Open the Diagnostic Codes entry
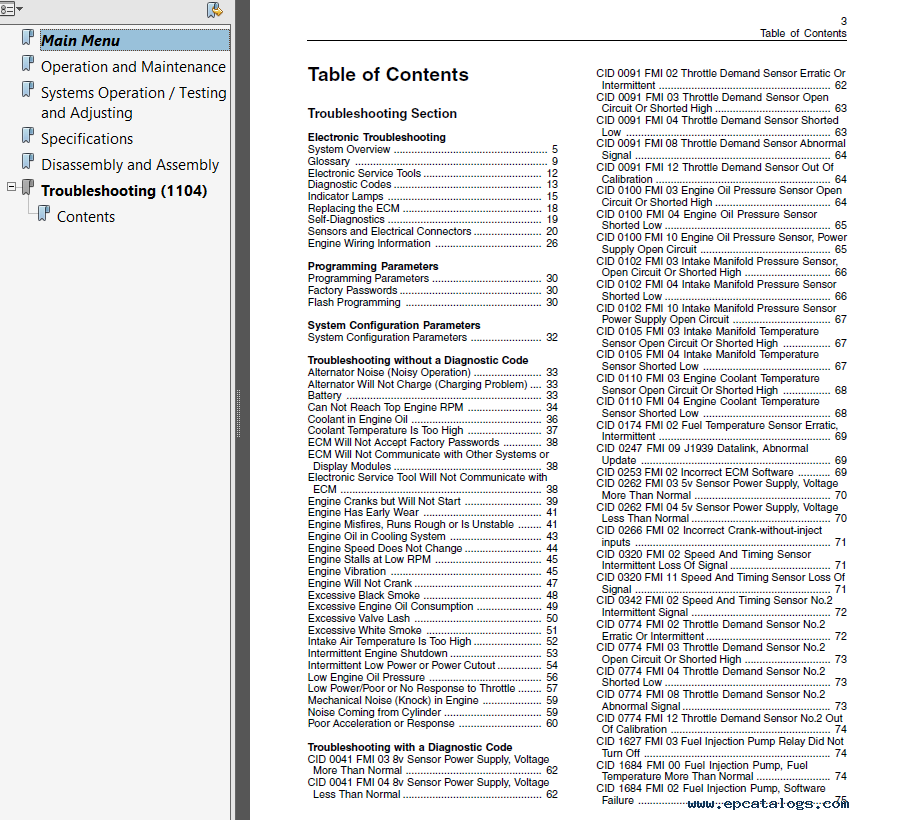 tap(432, 184)
